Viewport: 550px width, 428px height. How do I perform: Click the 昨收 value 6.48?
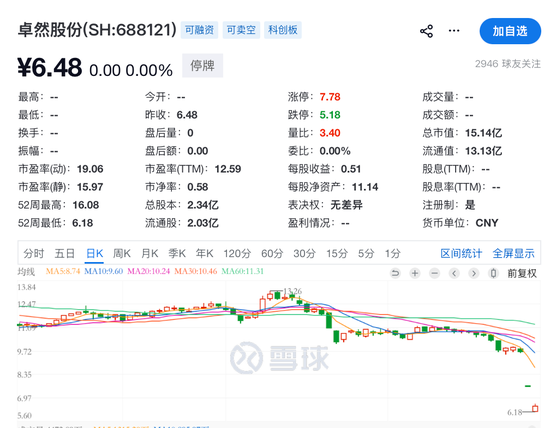(x=187, y=115)
